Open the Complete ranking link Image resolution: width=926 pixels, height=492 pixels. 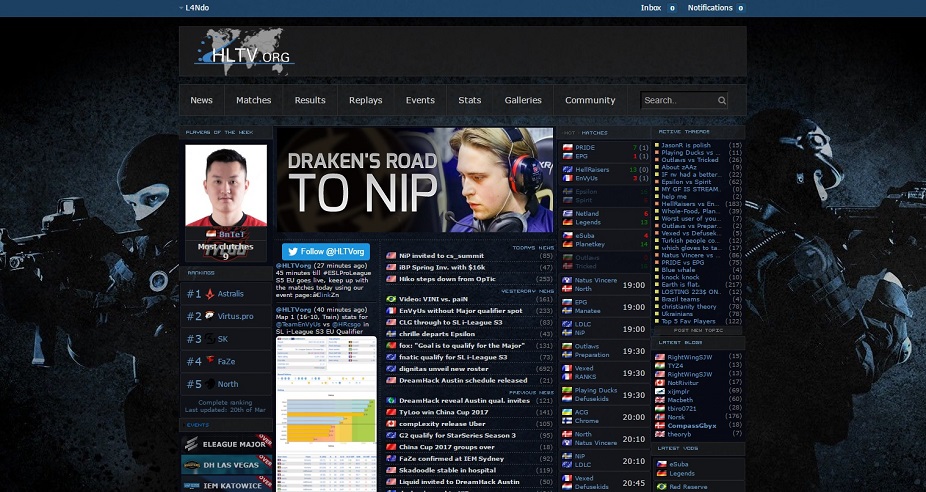click(x=226, y=403)
